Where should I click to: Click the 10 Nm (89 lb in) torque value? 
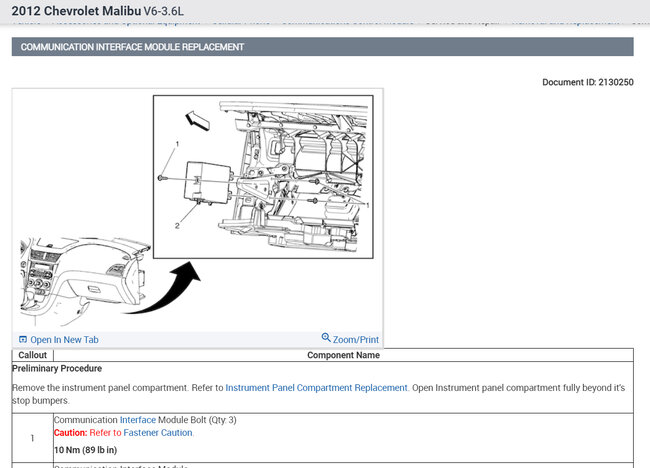(85, 450)
